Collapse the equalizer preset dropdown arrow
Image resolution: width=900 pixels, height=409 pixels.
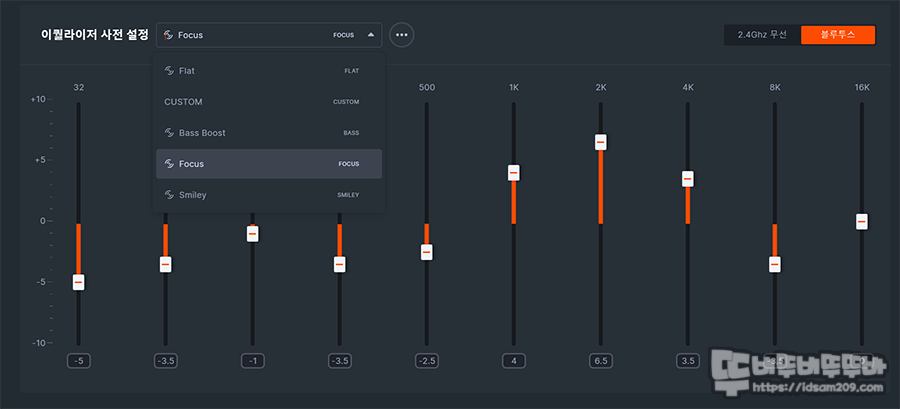coord(371,35)
